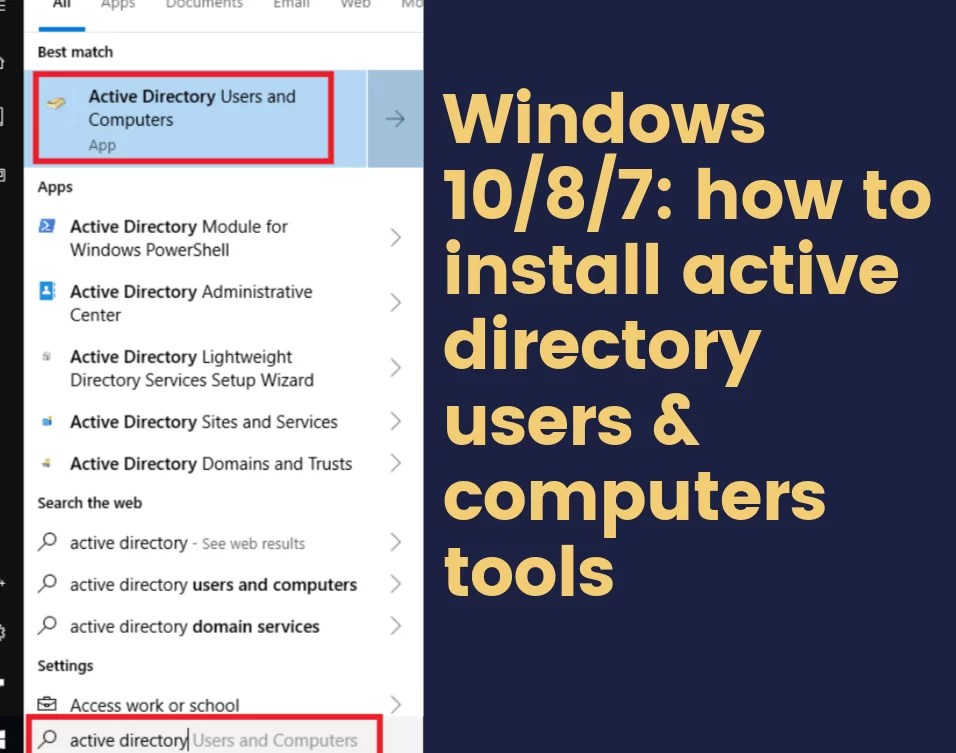Open Active Directory Sites and Services
956x753 pixels.
[x=204, y=421]
